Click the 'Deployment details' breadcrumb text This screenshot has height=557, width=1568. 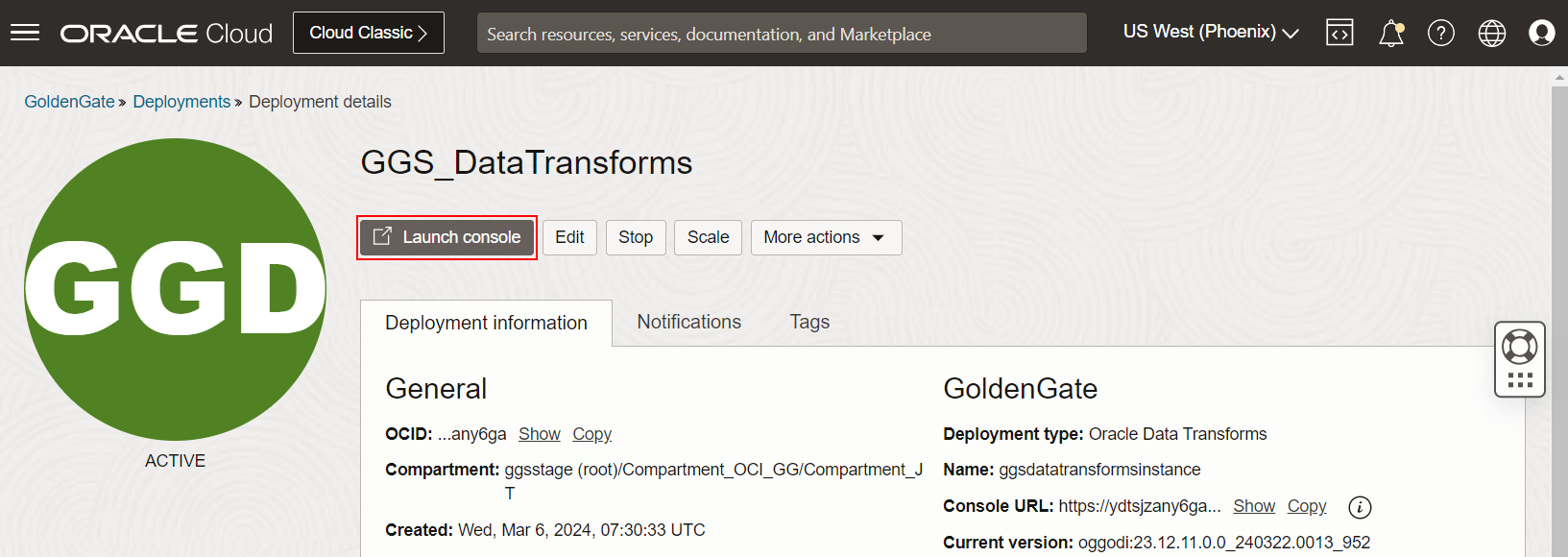320,102
